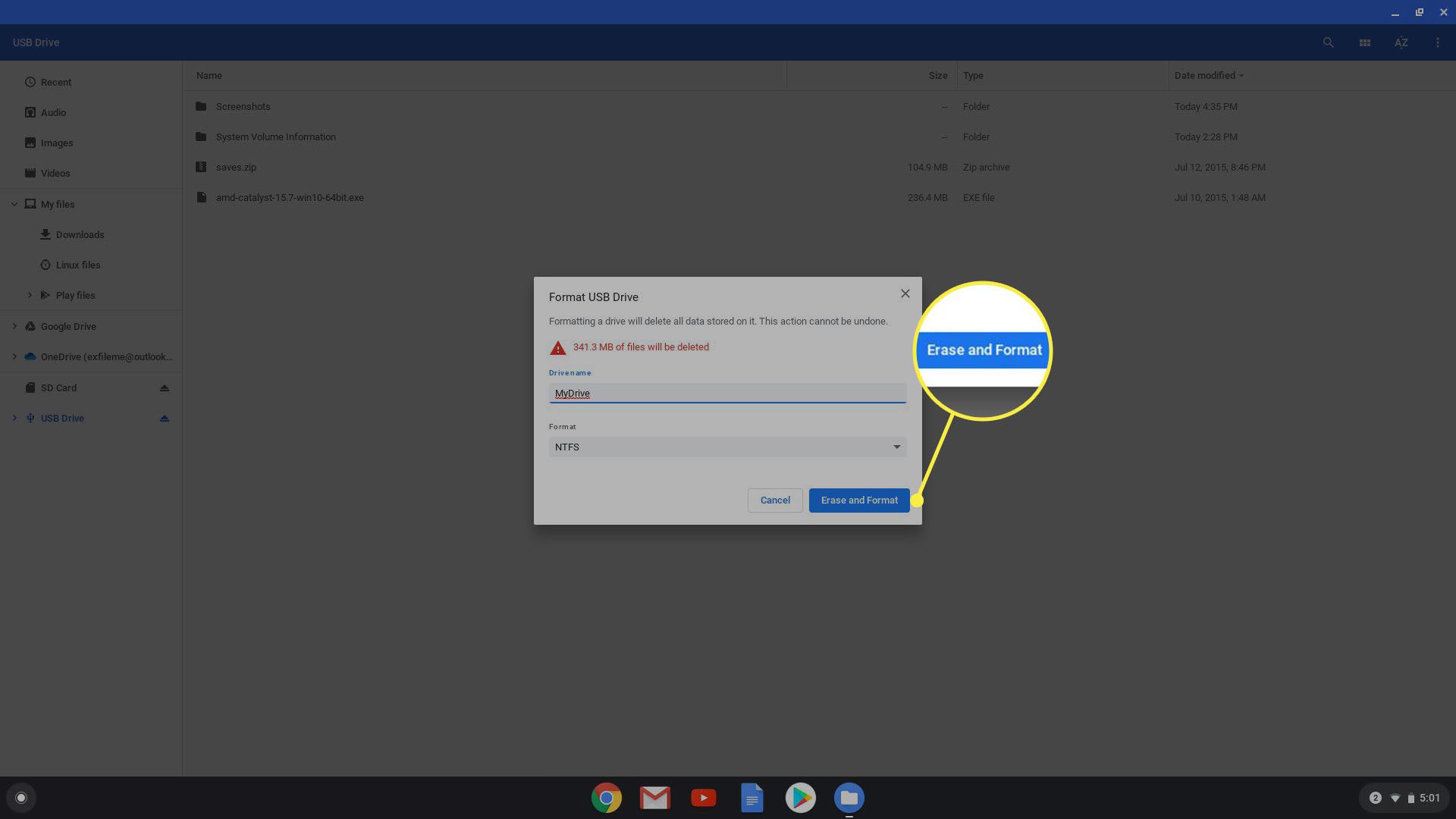Open Google Play Store from taskbar
Screen dimensions: 1456x819
click(800, 797)
